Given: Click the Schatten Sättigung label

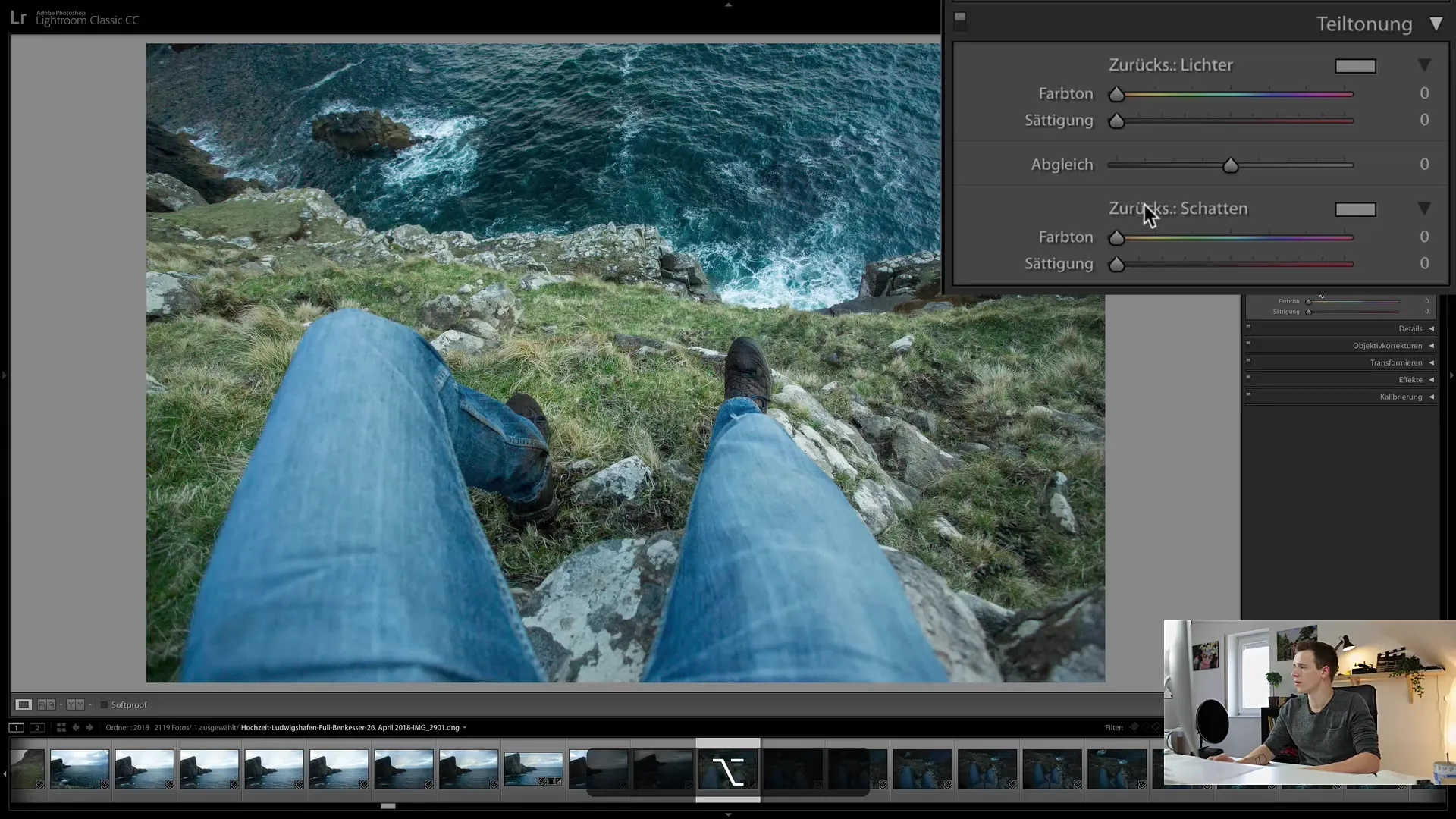Looking at the screenshot, I should 1059,264.
